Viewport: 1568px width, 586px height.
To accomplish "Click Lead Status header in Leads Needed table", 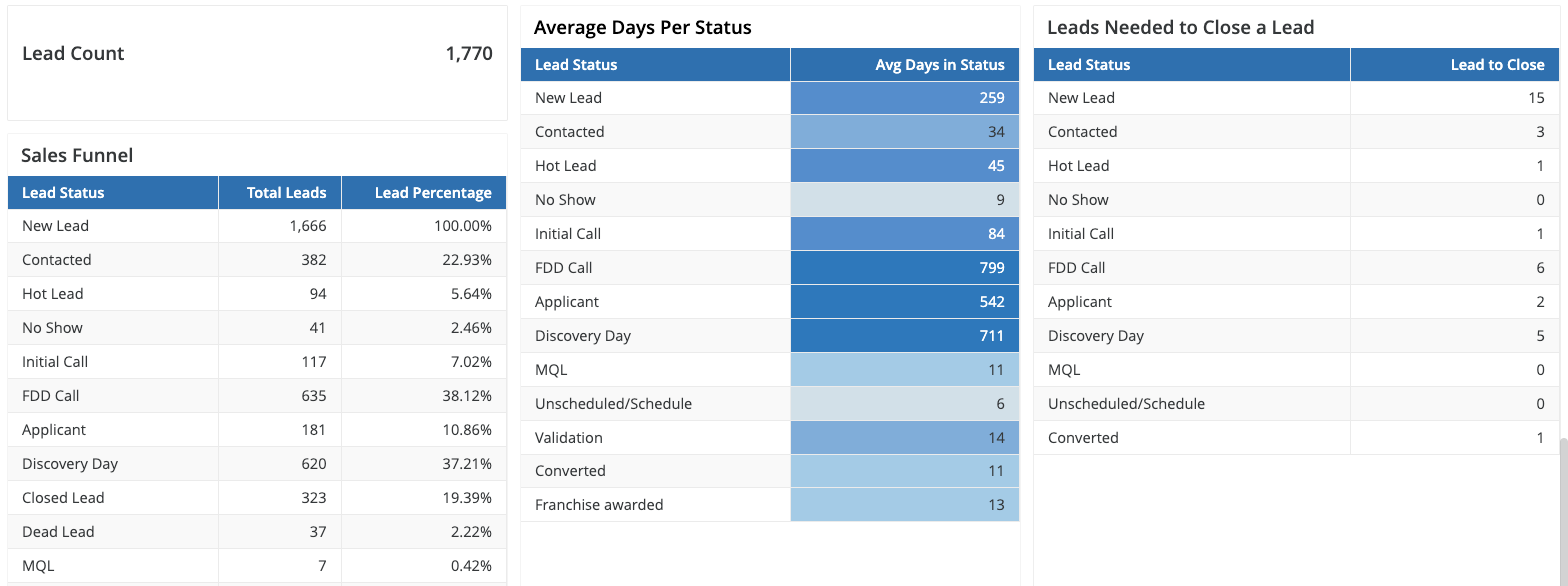I will (1089, 65).
